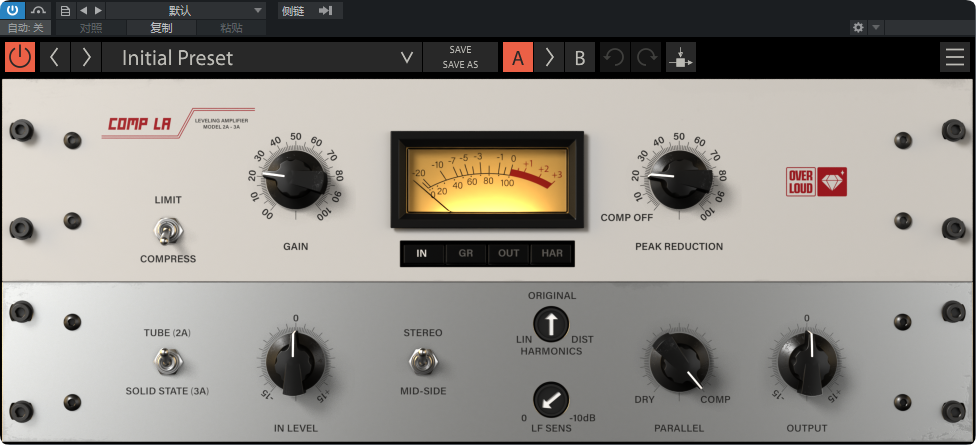Select next host preset triangle

[98, 10]
